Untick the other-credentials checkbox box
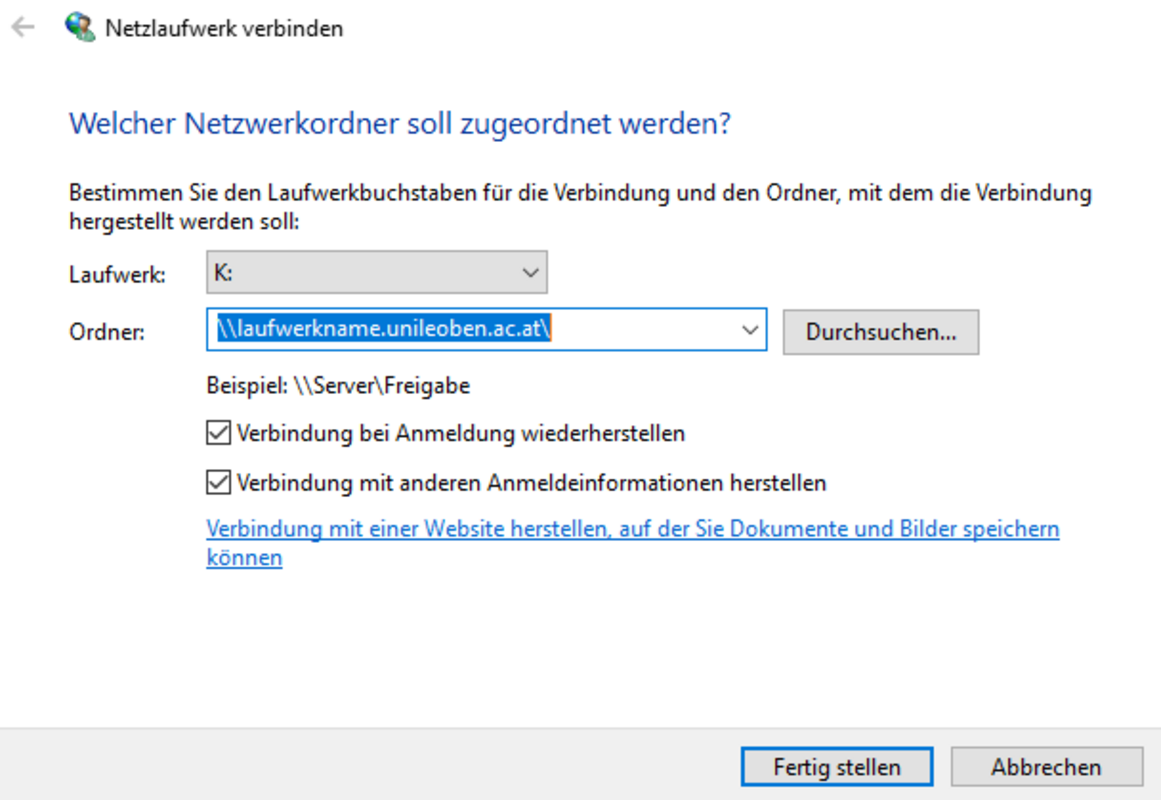1161x800 pixels. 218,483
